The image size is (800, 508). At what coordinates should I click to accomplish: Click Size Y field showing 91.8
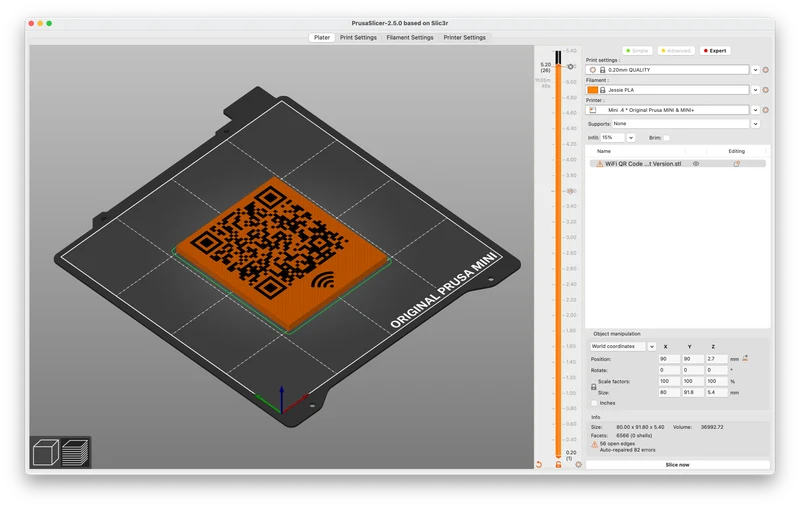click(693, 393)
